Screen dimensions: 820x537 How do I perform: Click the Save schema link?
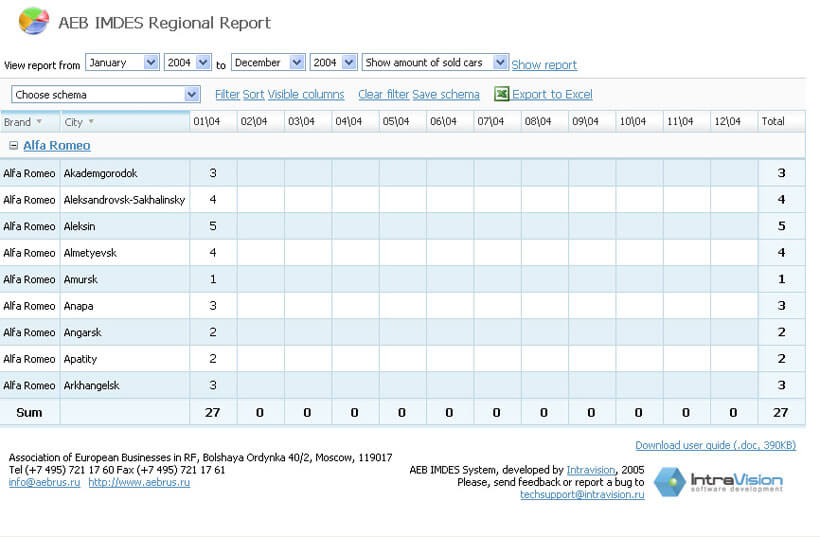click(446, 94)
